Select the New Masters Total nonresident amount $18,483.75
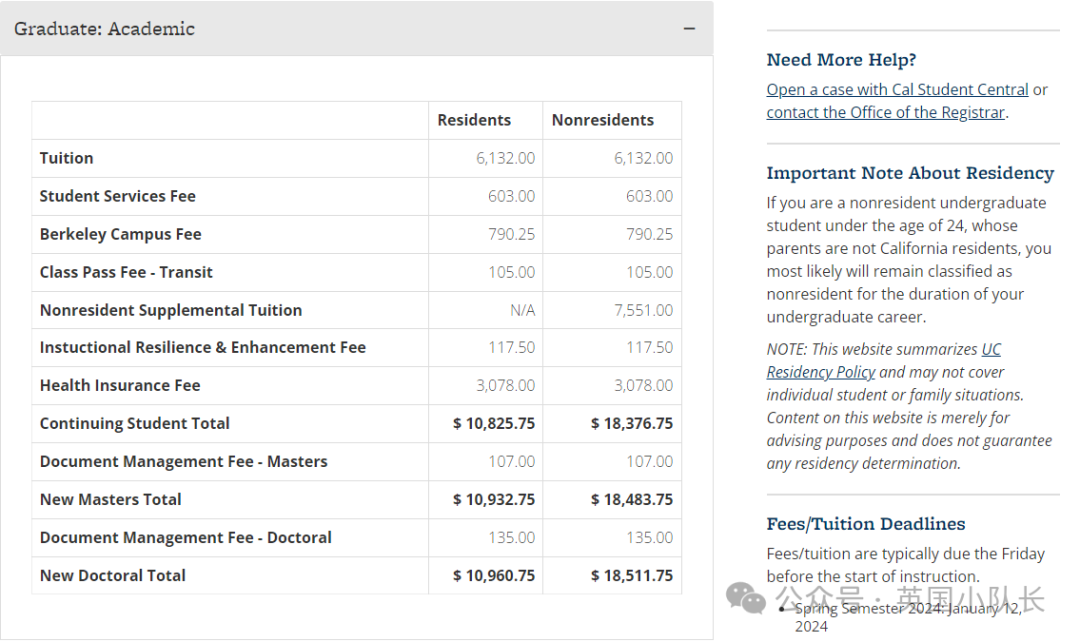 pyautogui.click(x=632, y=499)
